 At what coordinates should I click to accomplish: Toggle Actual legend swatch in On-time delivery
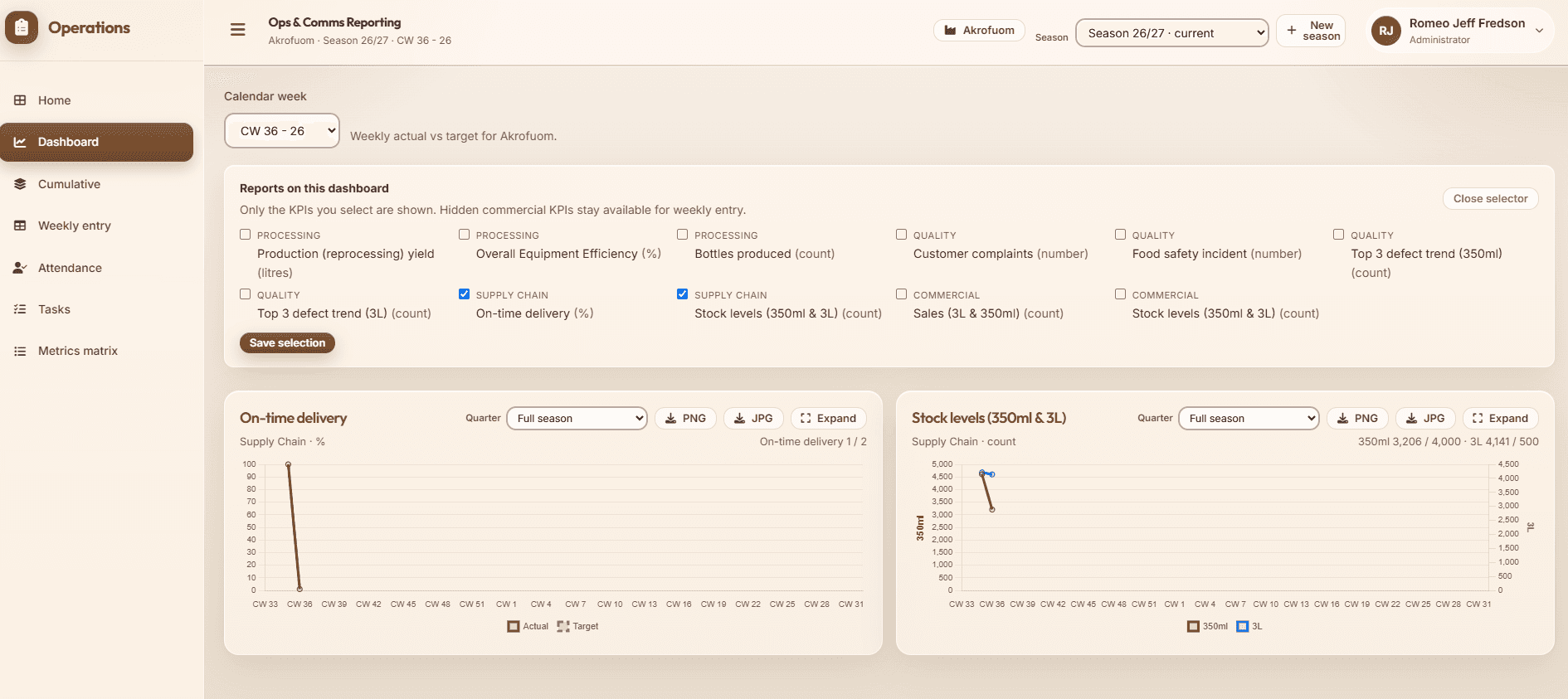tap(514, 627)
